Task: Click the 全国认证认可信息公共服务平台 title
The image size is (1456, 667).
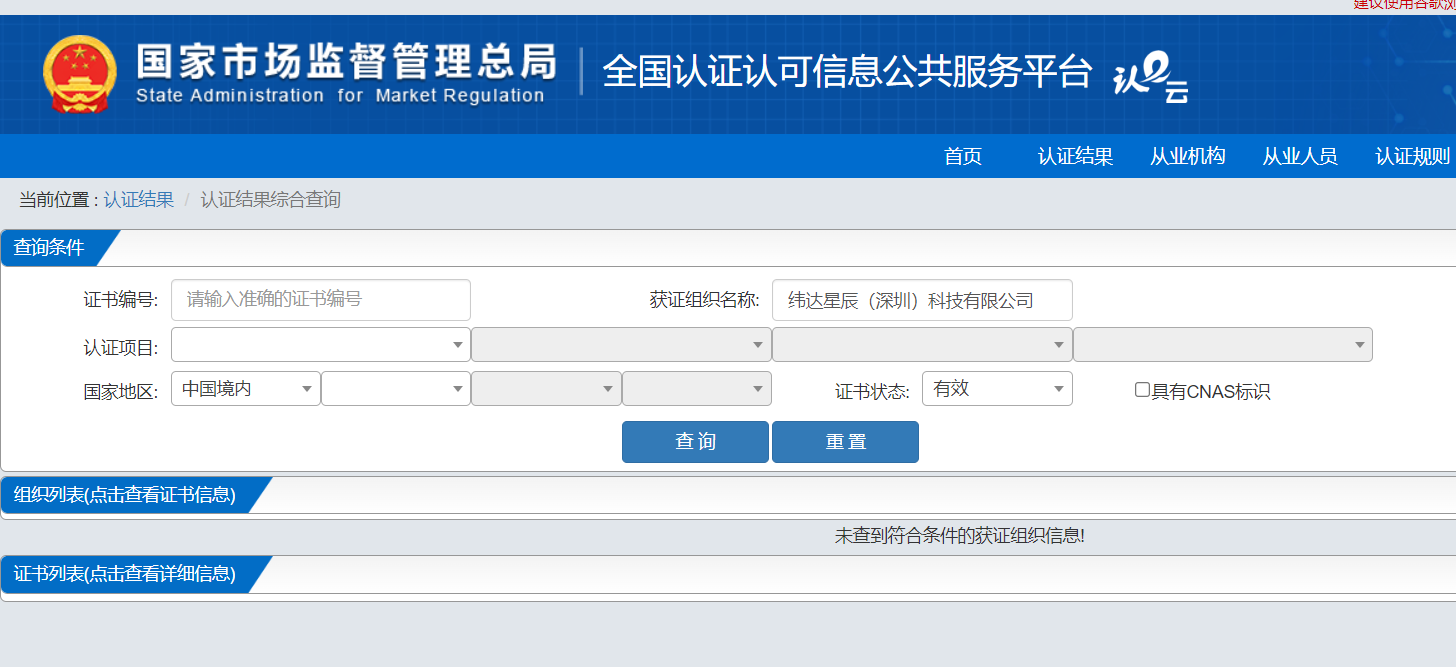Action: pos(847,72)
